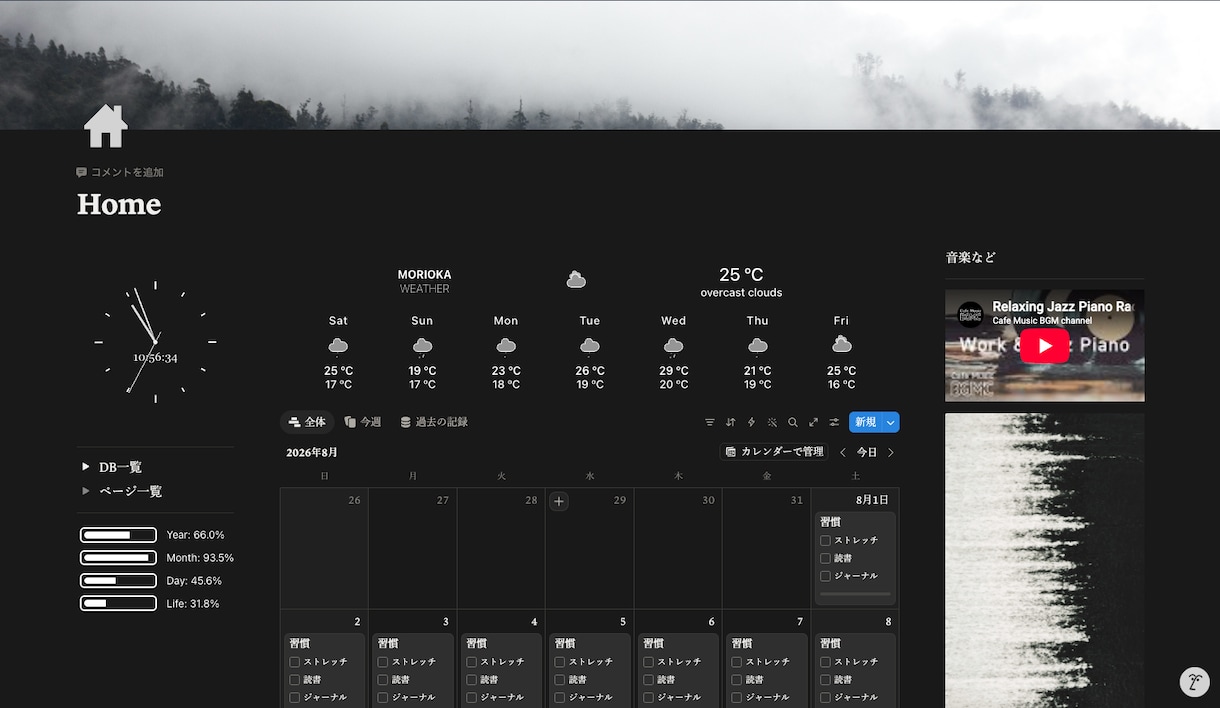This screenshot has height=708, width=1220.
Task: Click the calendar icon in カレンダーで管理
Action: [x=731, y=452]
